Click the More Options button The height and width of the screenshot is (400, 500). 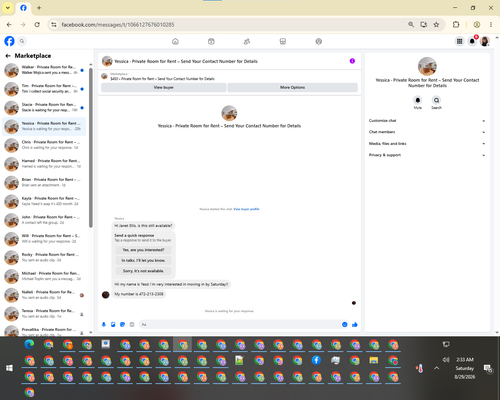[x=292, y=87]
